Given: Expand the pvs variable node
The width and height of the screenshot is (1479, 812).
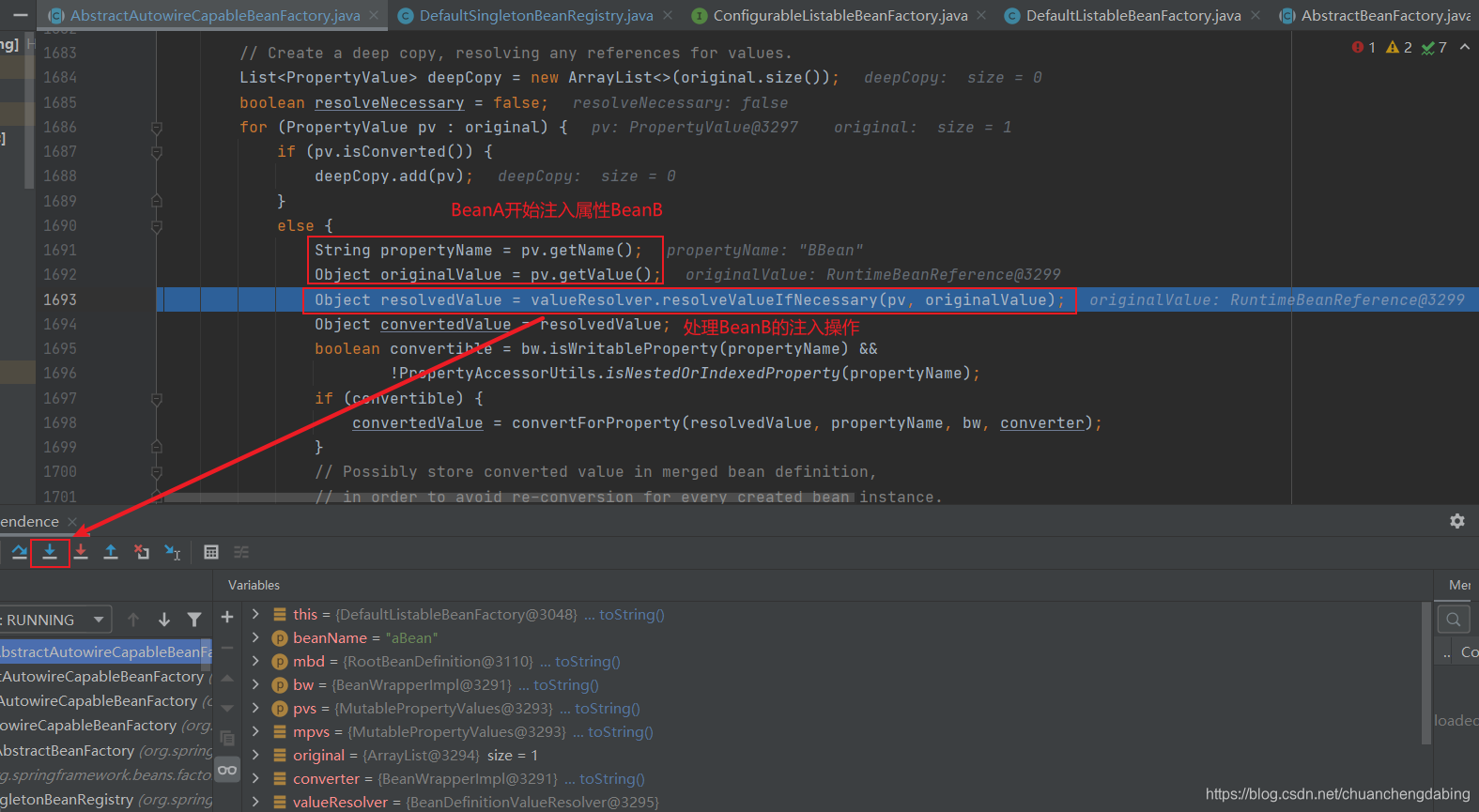Looking at the screenshot, I should [255, 708].
